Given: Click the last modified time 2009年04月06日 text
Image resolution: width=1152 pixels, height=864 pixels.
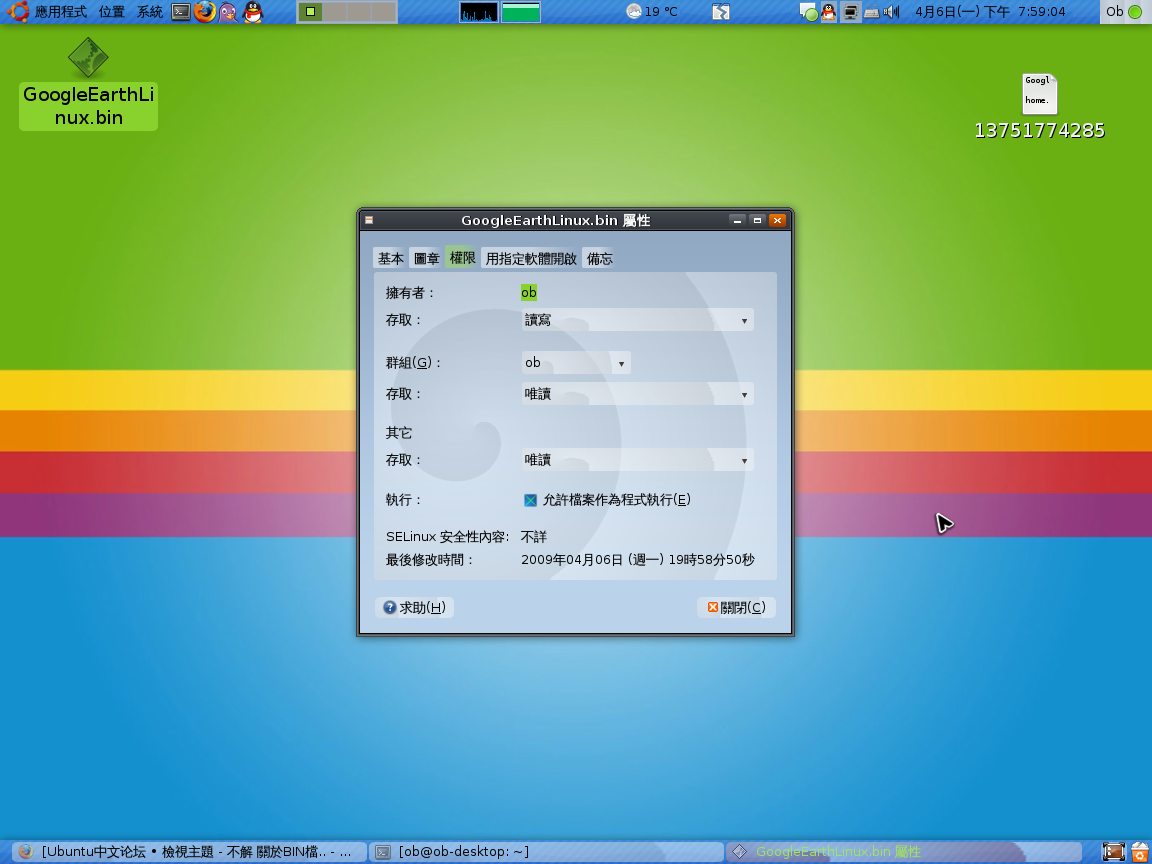Looking at the screenshot, I should point(638,560).
